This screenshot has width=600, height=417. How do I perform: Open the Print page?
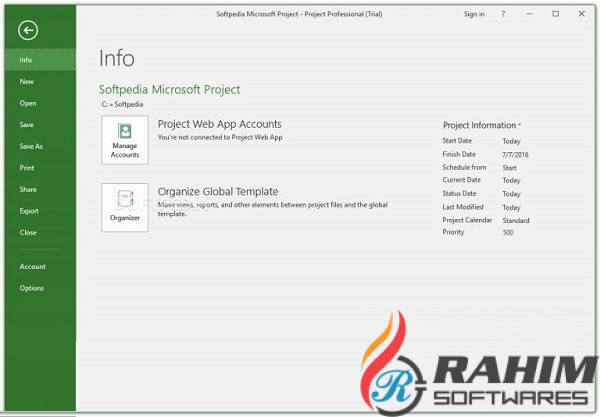(41, 168)
